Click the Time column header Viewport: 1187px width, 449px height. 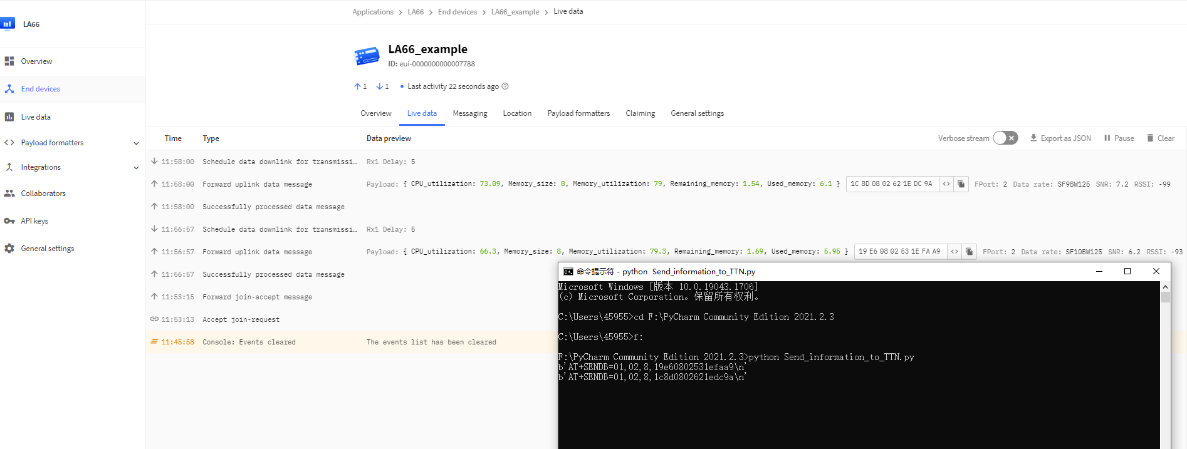click(173, 139)
